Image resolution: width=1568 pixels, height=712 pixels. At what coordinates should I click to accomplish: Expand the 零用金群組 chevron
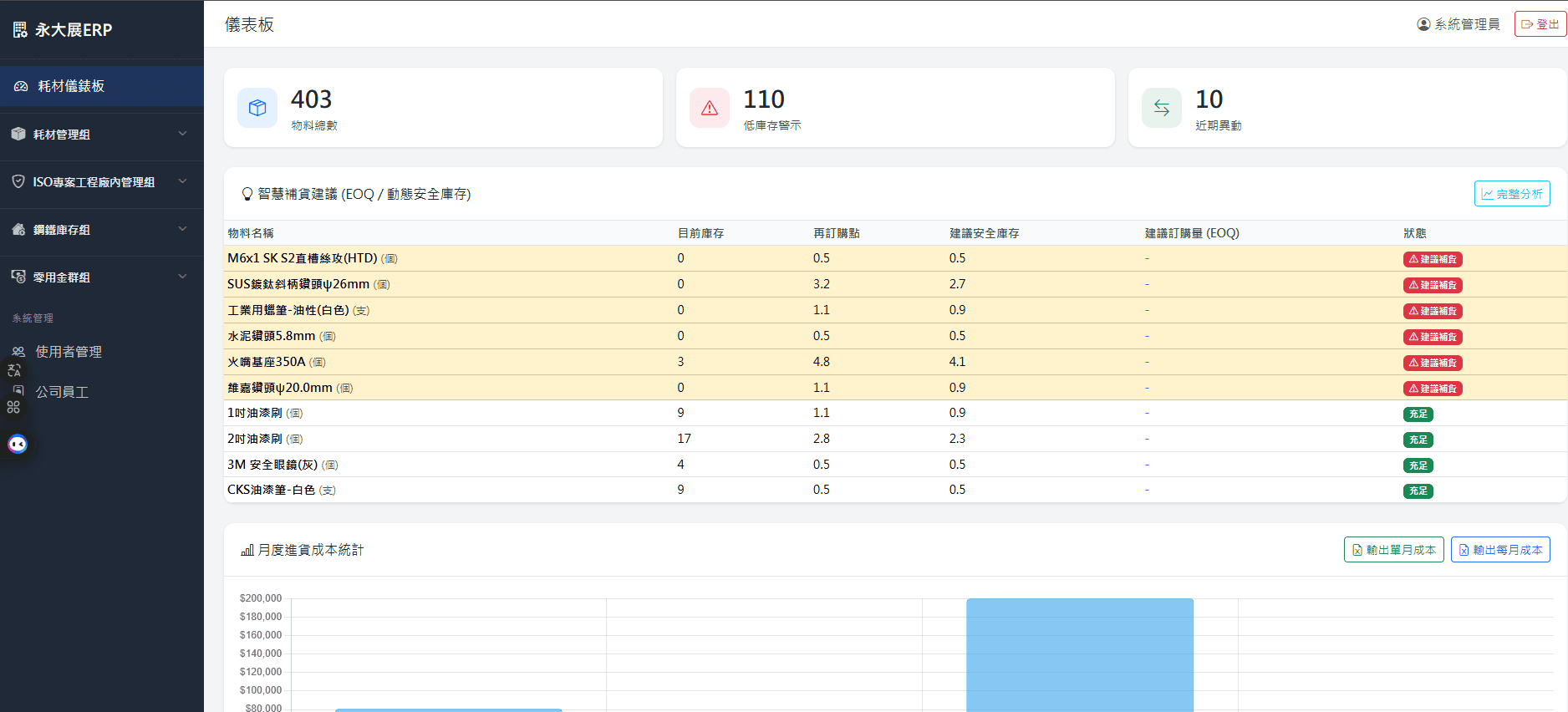pyautogui.click(x=182, y=277)
